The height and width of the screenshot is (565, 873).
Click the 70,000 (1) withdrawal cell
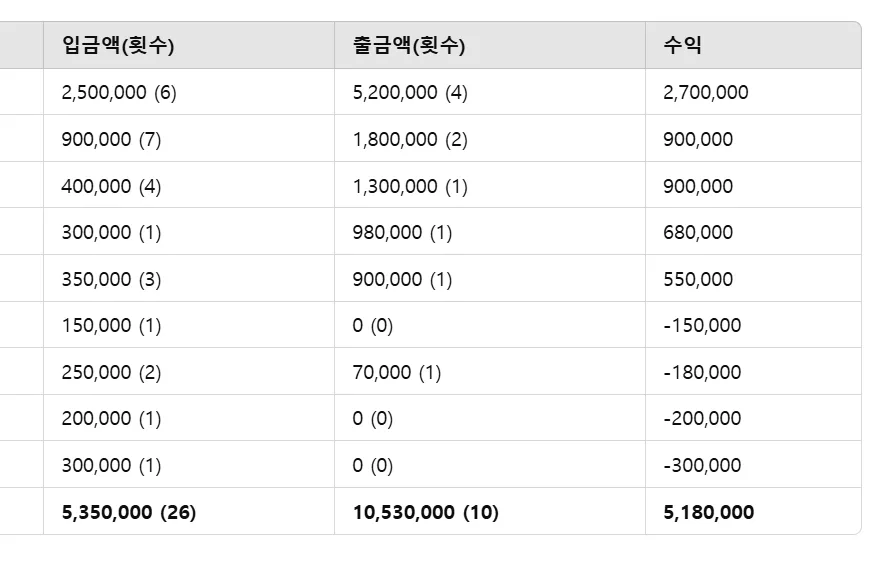pyautogui.click(x=490, y=372)
